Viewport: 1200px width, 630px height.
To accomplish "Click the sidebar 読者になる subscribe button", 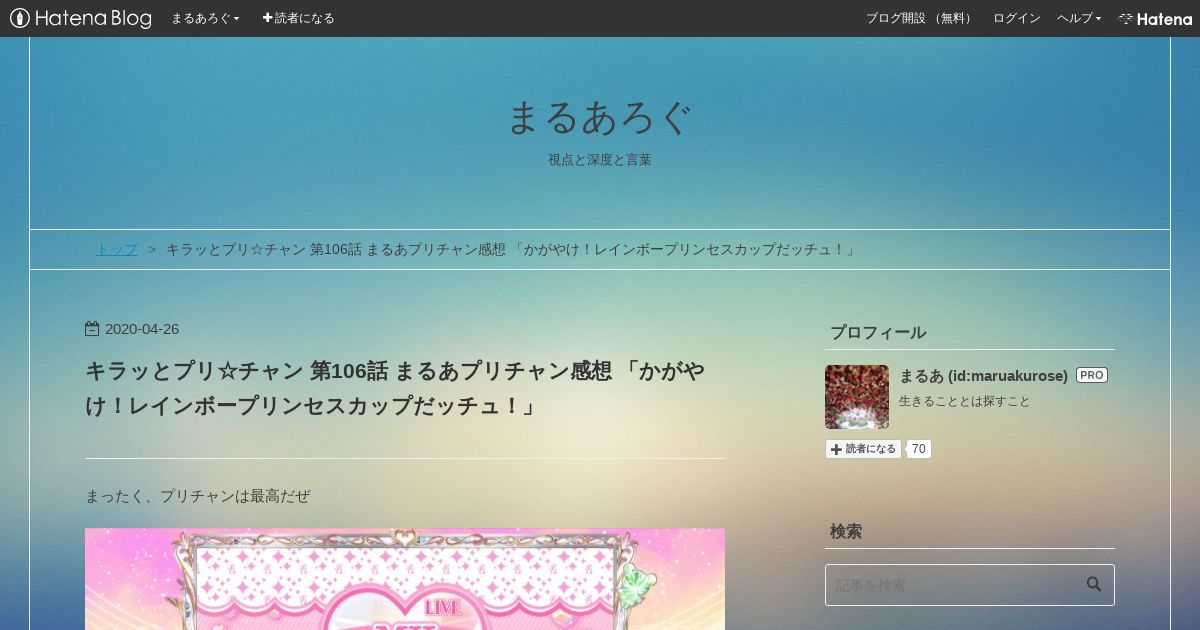I will (864, 449).
